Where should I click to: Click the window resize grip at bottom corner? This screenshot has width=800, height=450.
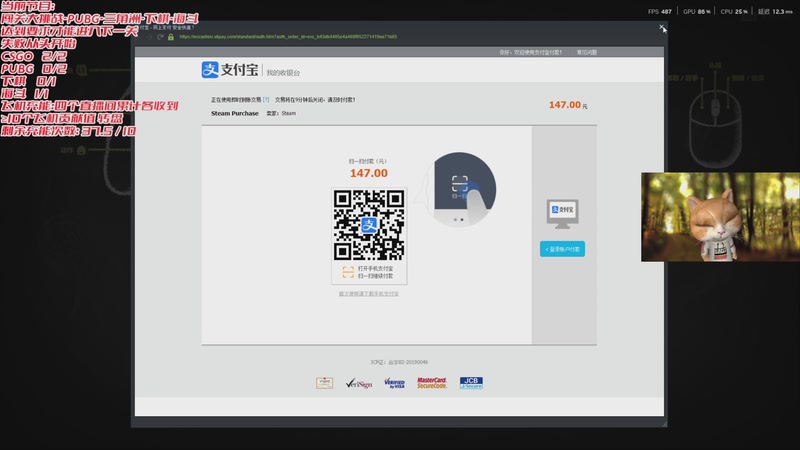point(664,424)
